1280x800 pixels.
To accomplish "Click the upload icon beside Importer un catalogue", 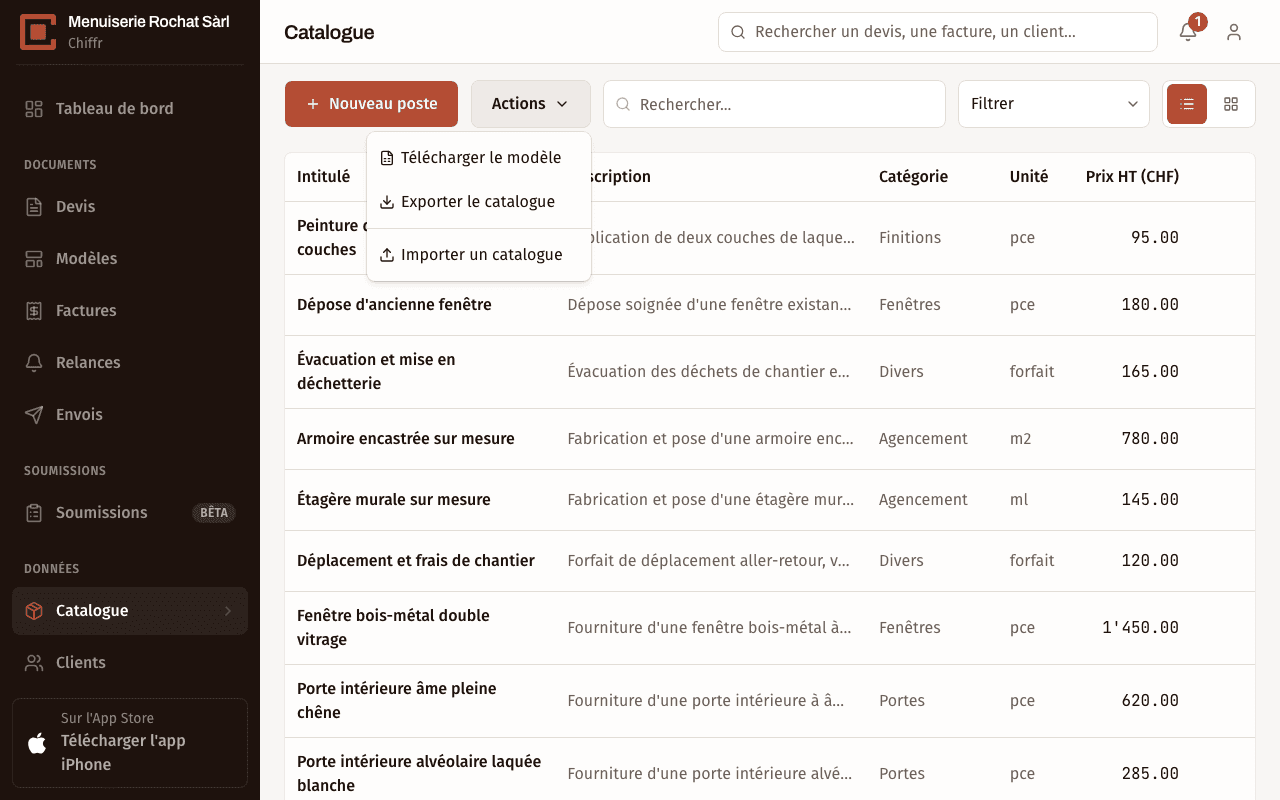I will point(387,255).
